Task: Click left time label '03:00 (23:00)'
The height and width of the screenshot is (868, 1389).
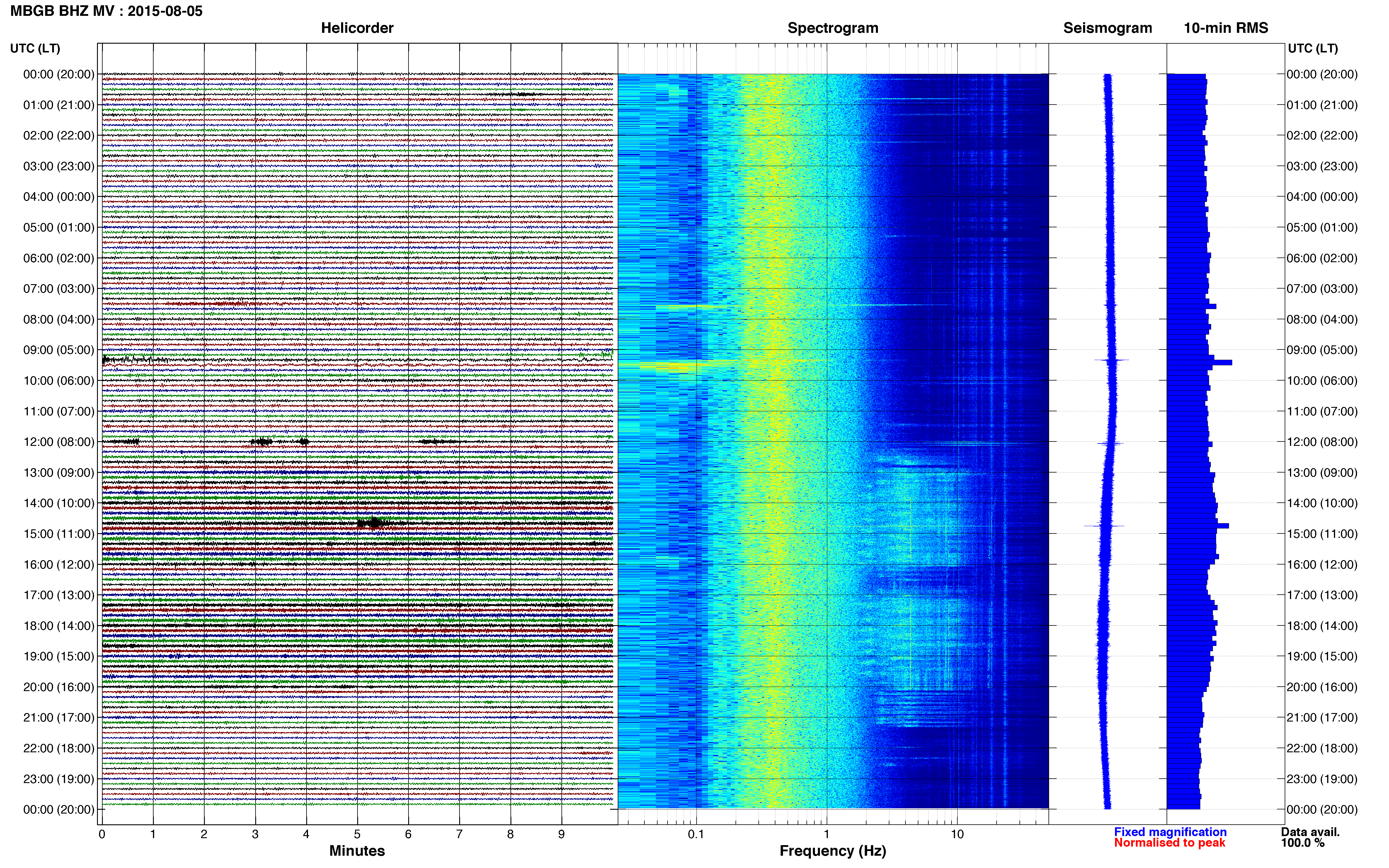Action: [x=59, y=166]
